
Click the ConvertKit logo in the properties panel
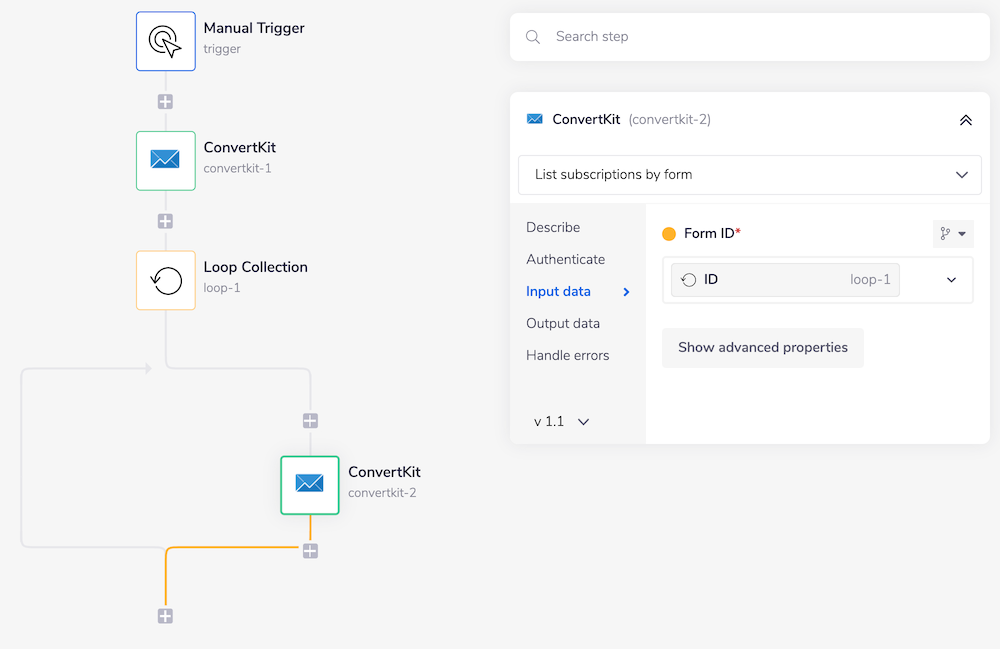point(534,119)
